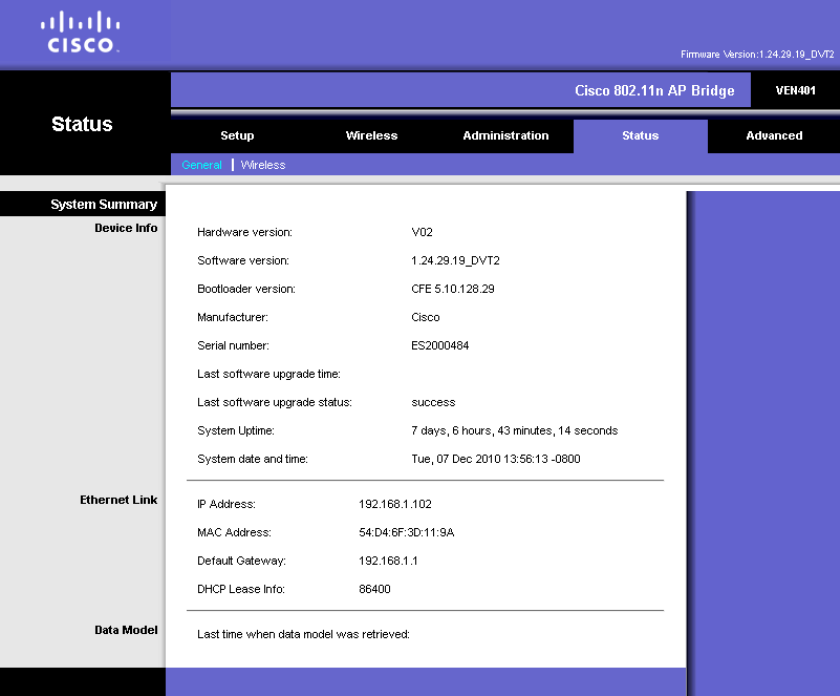This screenshot has width=840, height=696.
Task: Click Last software upgrade time label
Action: [x=268, y=374]
